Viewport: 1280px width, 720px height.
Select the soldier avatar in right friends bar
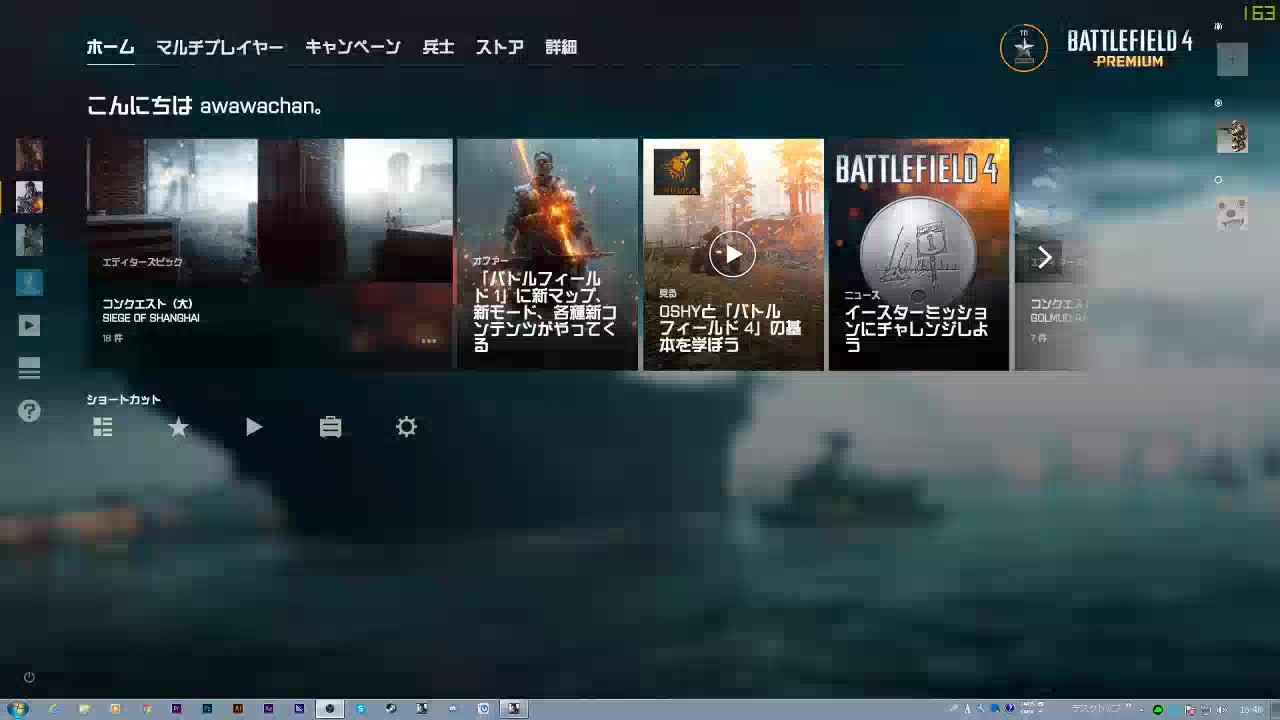click(1232, 137)
